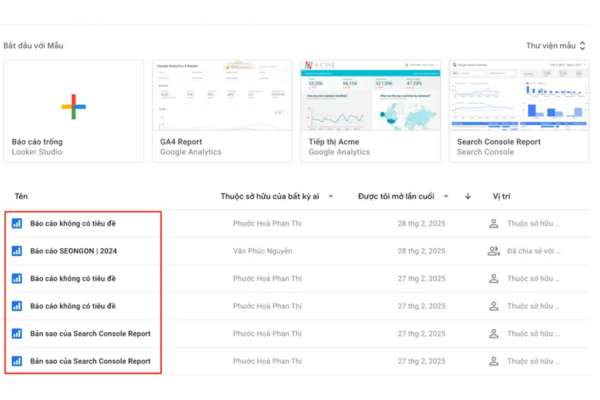The image size is (600, 400).
Task: Click the colorful plus icon for a blank report
Action: click(73, 106)
